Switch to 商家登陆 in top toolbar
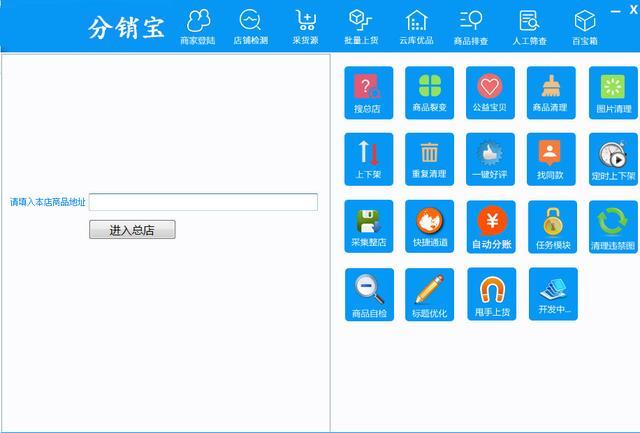This screenshot has height=433, width=640. [200, 27]
